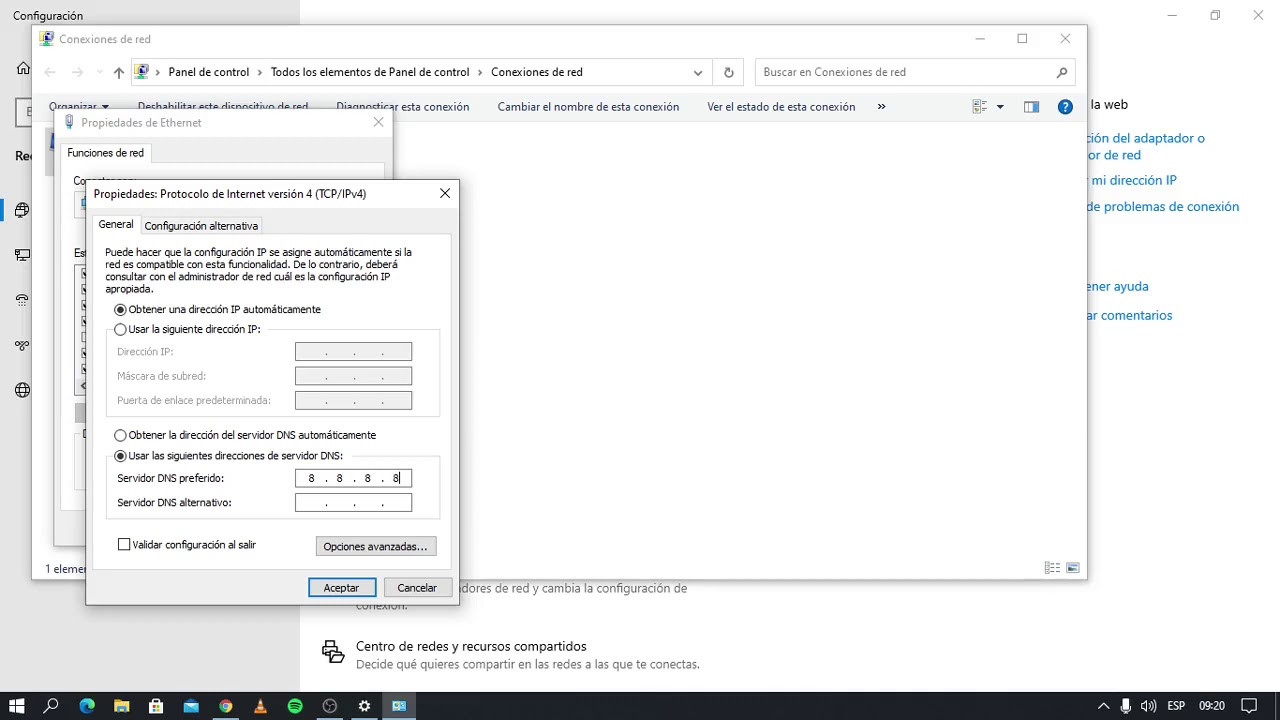Select 'Obtener una dirección IP automáticamente' radio button

[121, 310]
